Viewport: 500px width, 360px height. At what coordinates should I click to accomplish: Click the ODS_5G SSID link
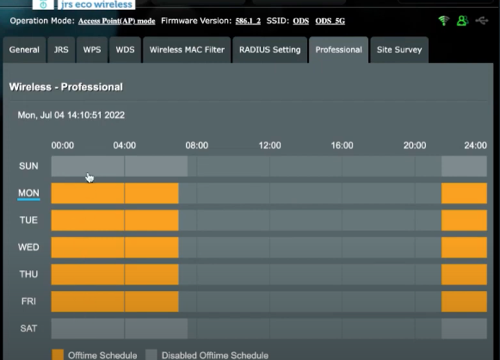330,21
